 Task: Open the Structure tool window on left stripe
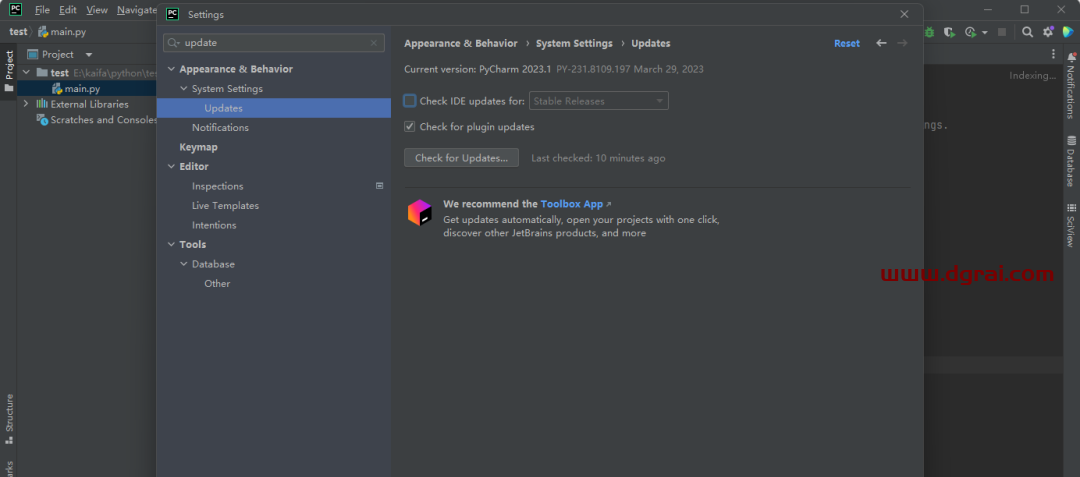(x=9, y=418)
